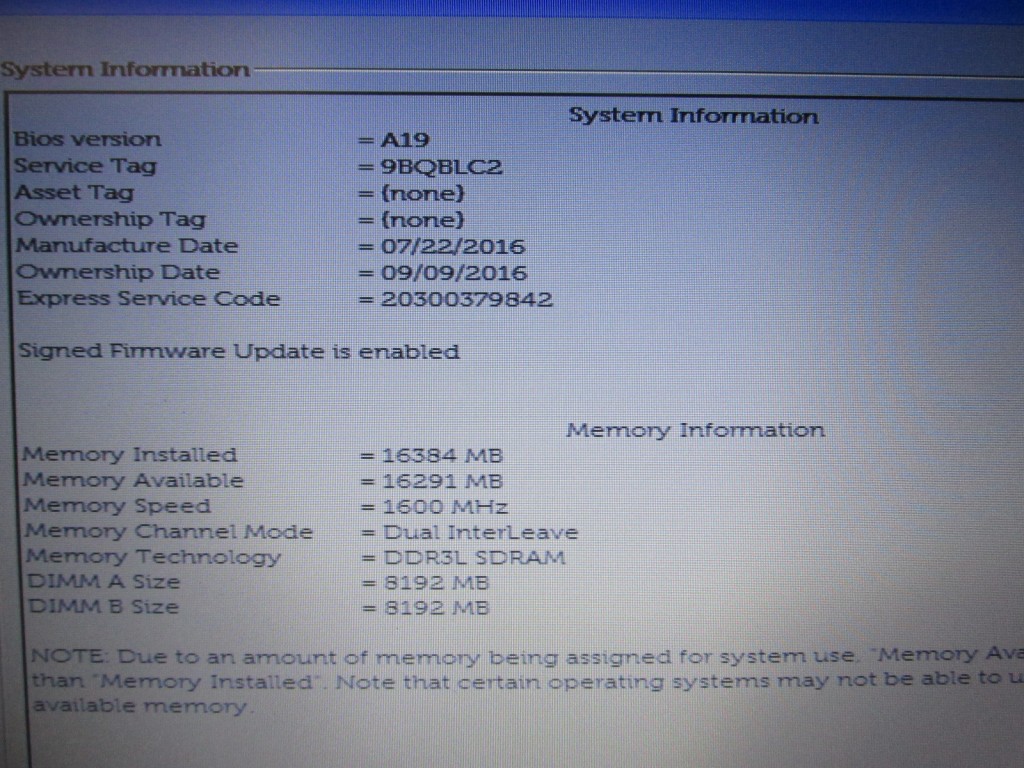The height and width of the screenshot is (768, 1024).
Task: Select the 1600 MHz memory speed value
Action: [x=445, y=507]
